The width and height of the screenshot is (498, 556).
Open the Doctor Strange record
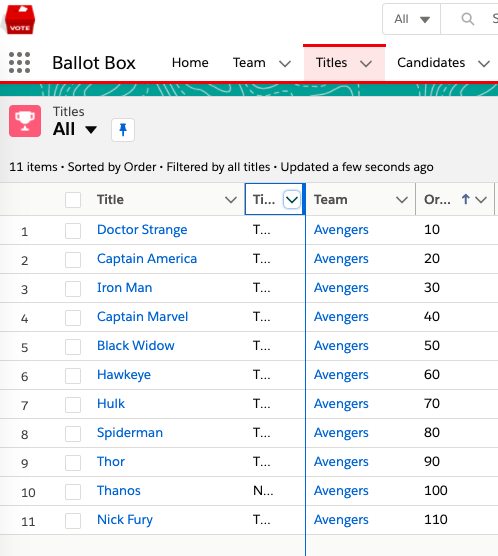(142, 230)
